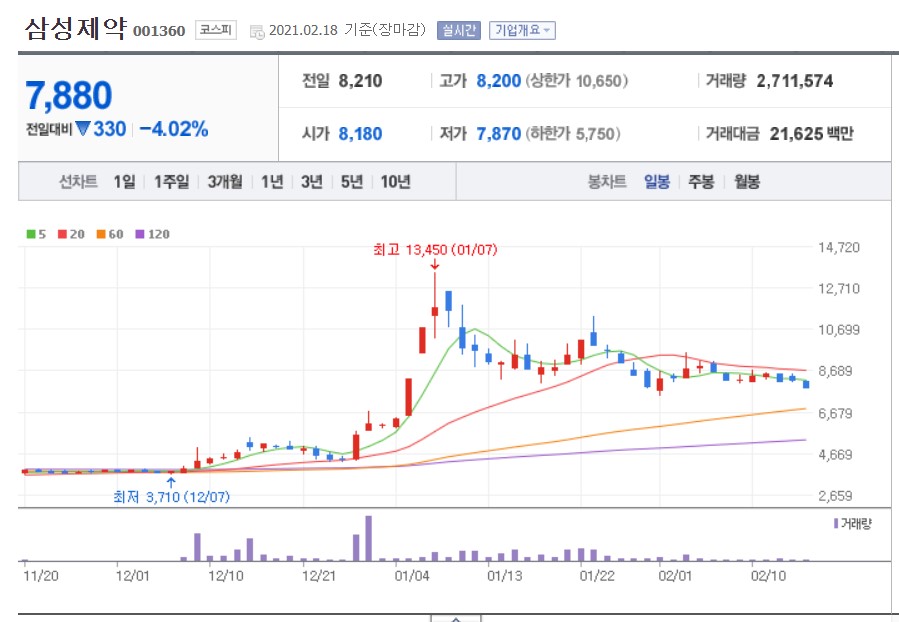
Task: Click the purple 거래량 volume legend marker
Action: coord(836,523)
